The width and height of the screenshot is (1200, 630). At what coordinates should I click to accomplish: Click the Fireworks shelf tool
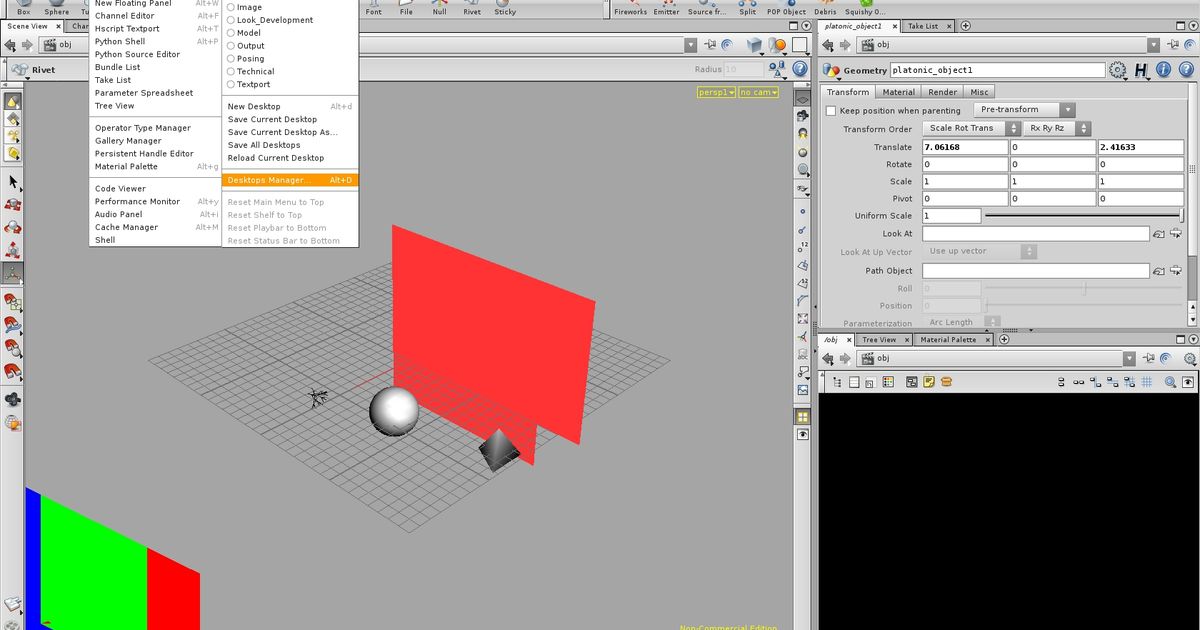tap(631, 7)
